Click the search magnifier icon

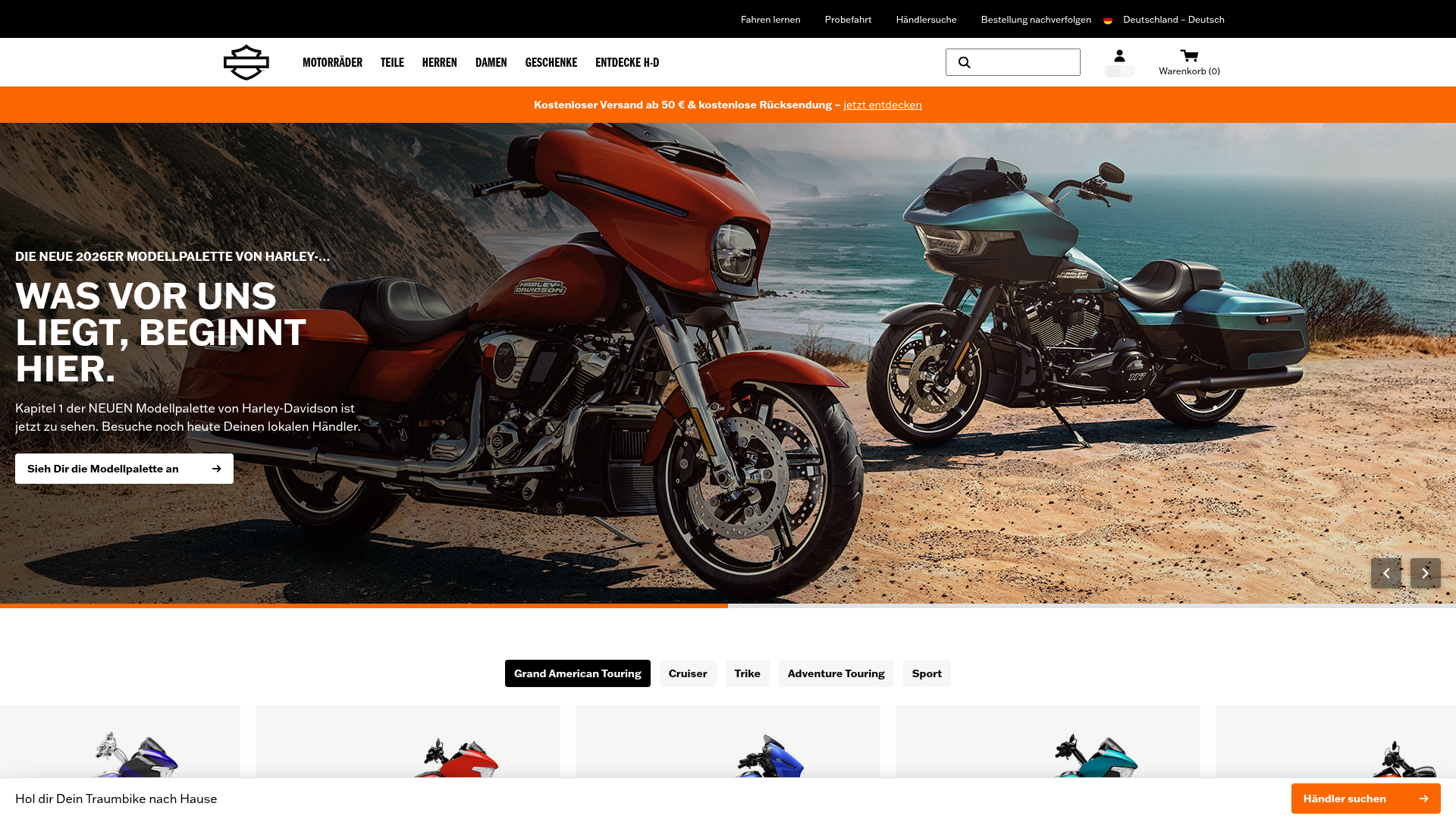965,62
